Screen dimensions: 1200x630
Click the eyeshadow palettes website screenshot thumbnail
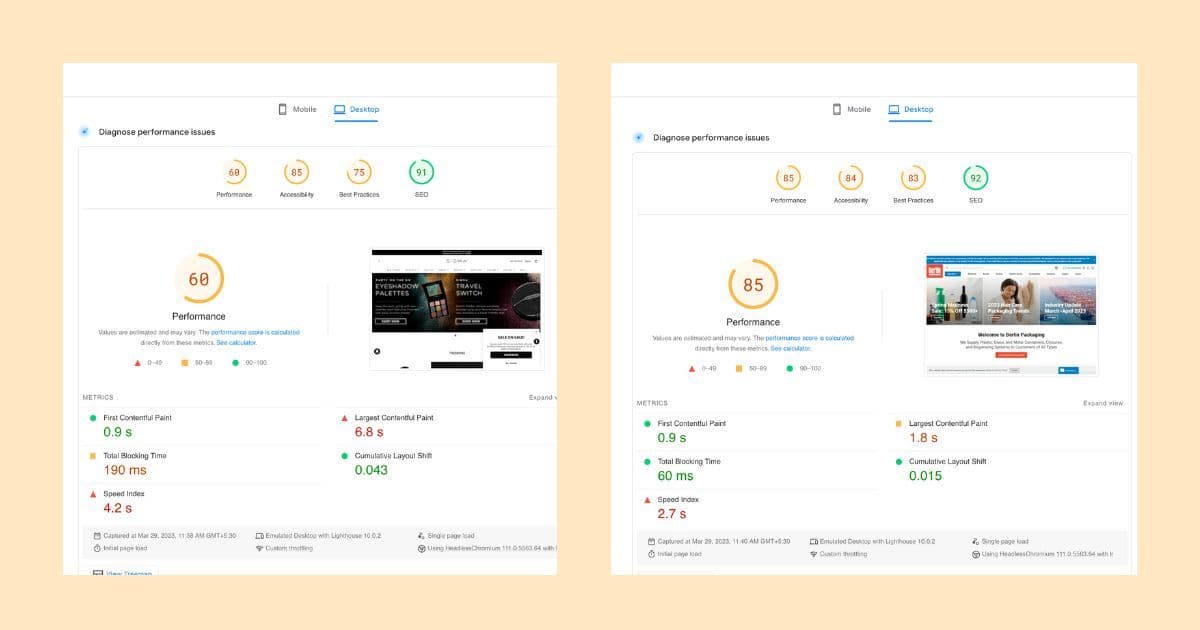pos(456,309)
